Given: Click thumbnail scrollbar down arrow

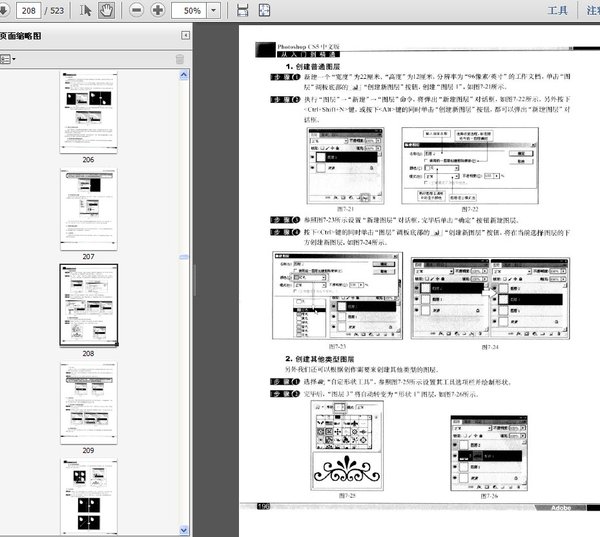Looking at the screenshot, I should coord(184,530).
